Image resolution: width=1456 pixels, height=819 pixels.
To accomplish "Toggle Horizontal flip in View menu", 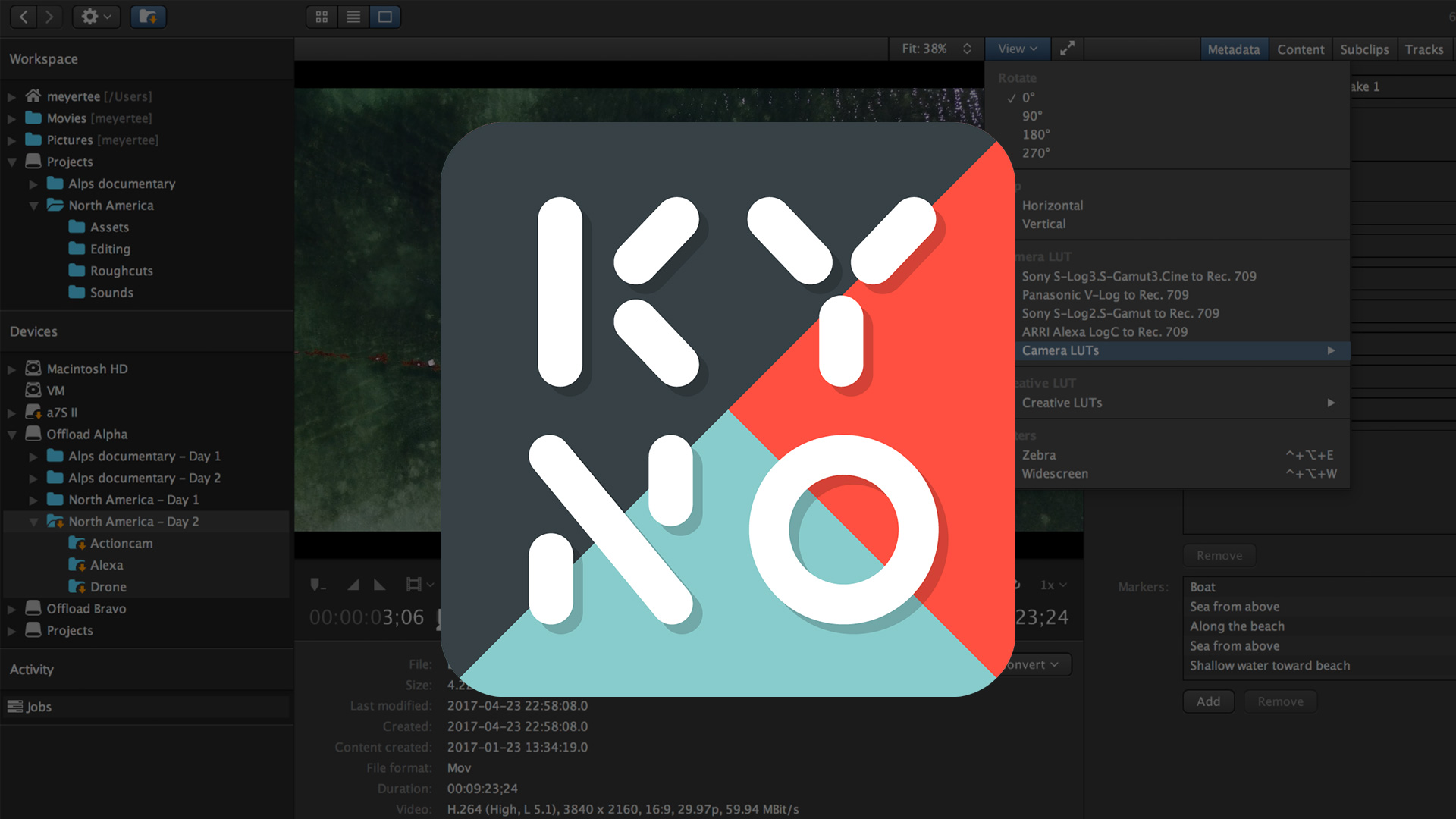I will [x=1053, y=206].
